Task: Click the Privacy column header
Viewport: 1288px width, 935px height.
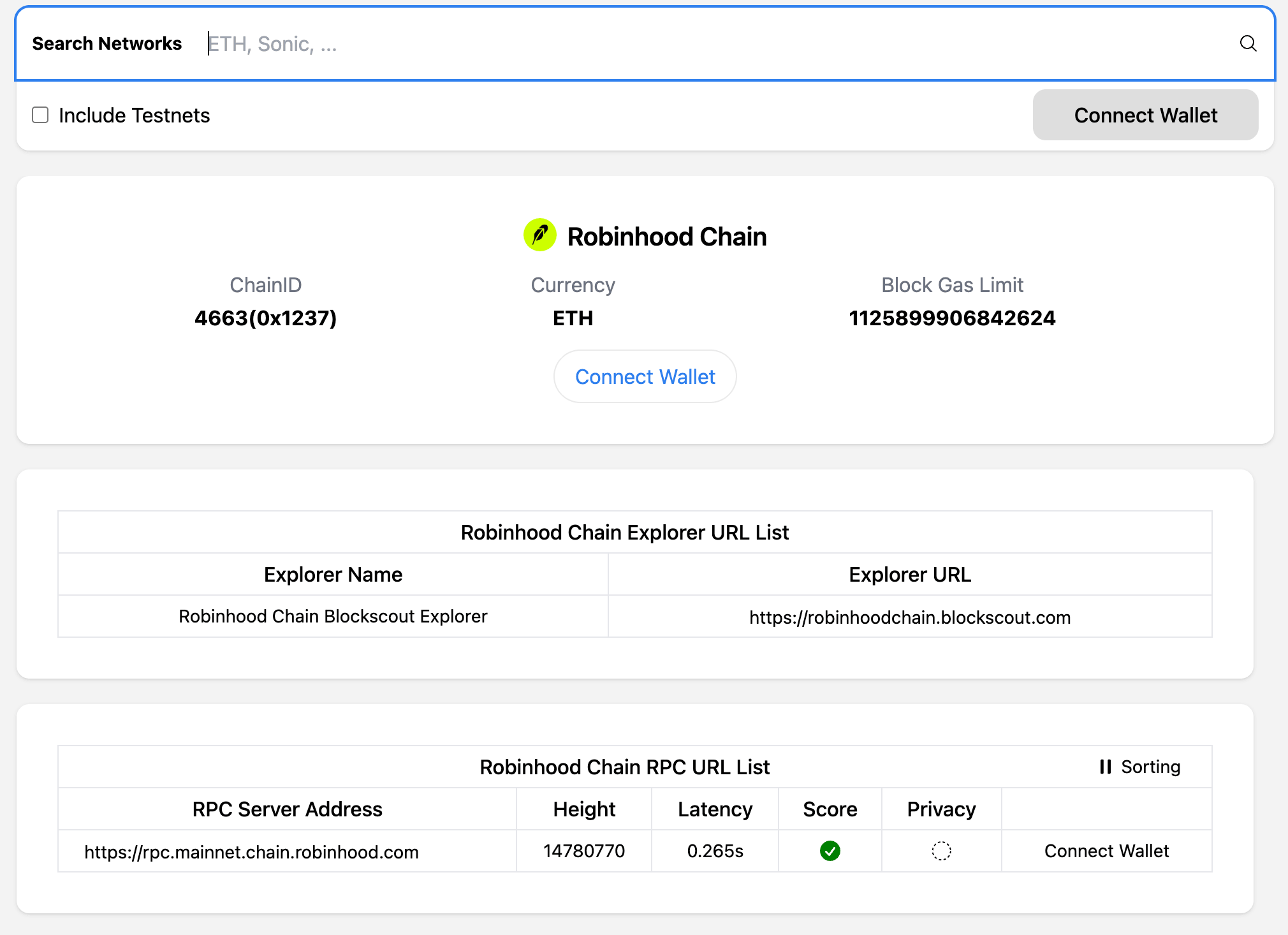Action: click(x=941, y=809)
